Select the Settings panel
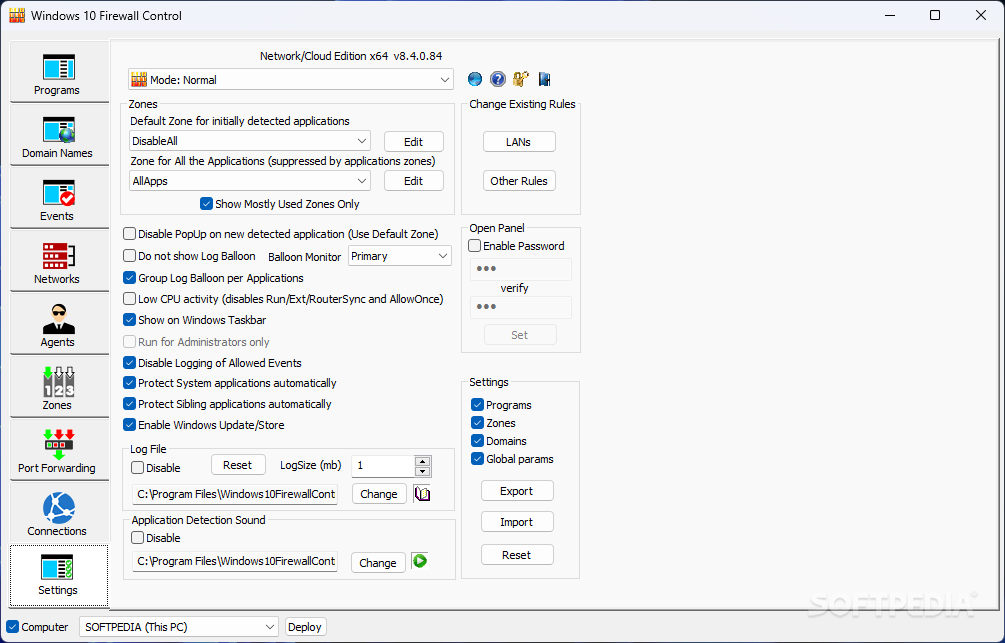 (59, 576)
